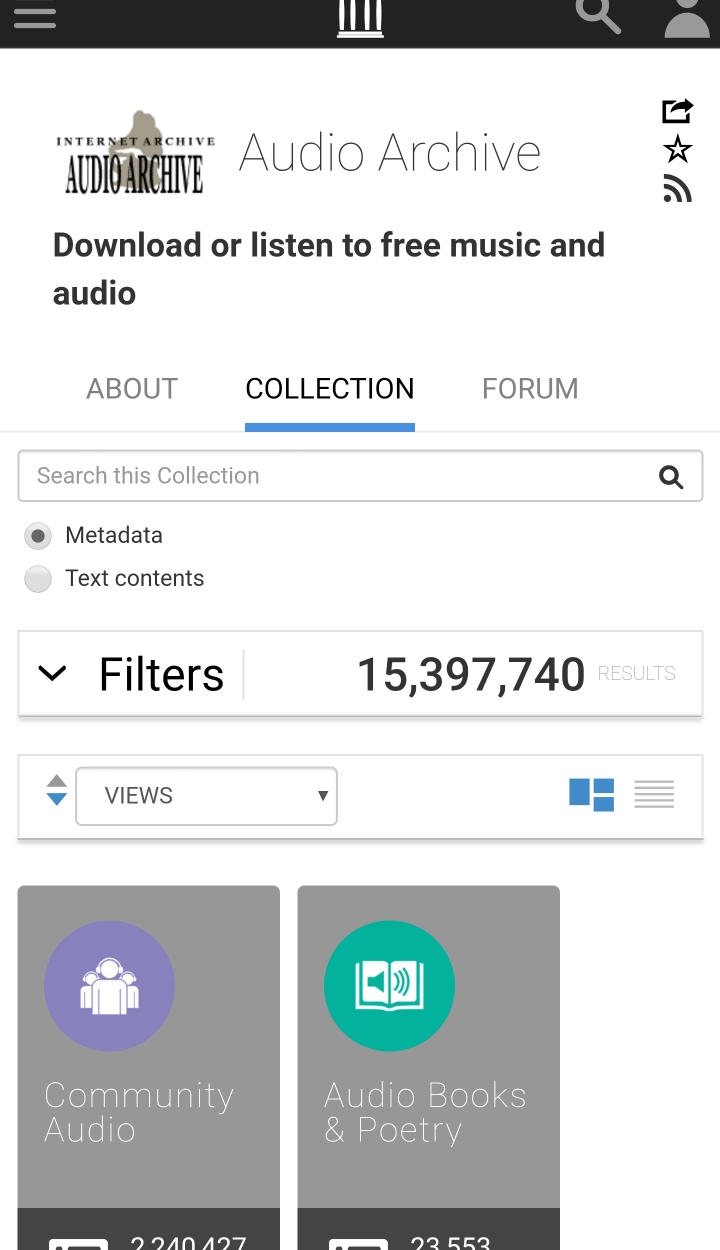
Task: Click the Download or listen description text
Action: (x=329, y=269)
